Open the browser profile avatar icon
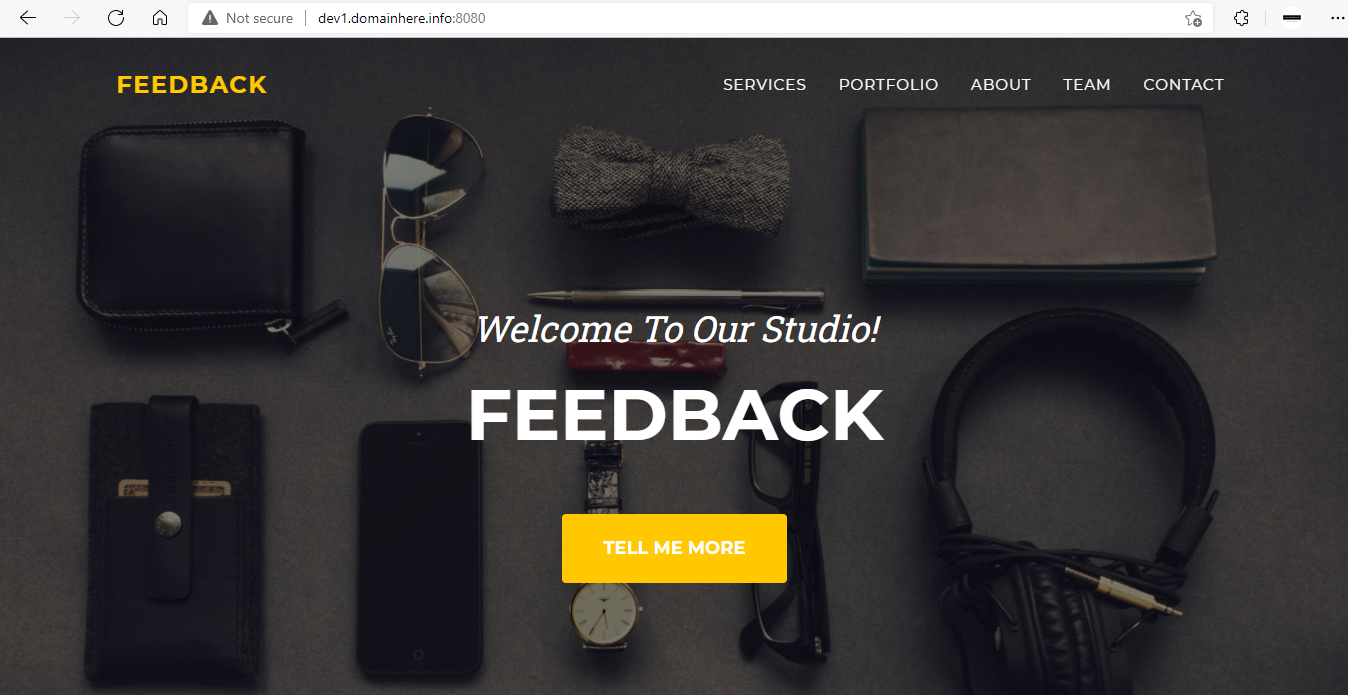The height and width of the screenshot is (695, 1348). click(x=1292, y=18)
